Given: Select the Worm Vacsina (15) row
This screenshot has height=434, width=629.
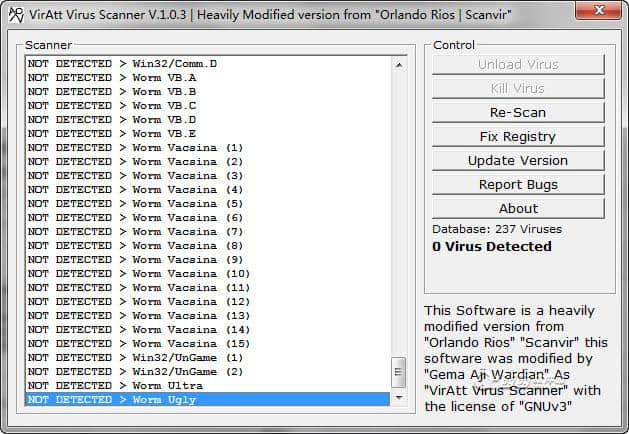Looking at the screenshot, I should click(208, 344).
